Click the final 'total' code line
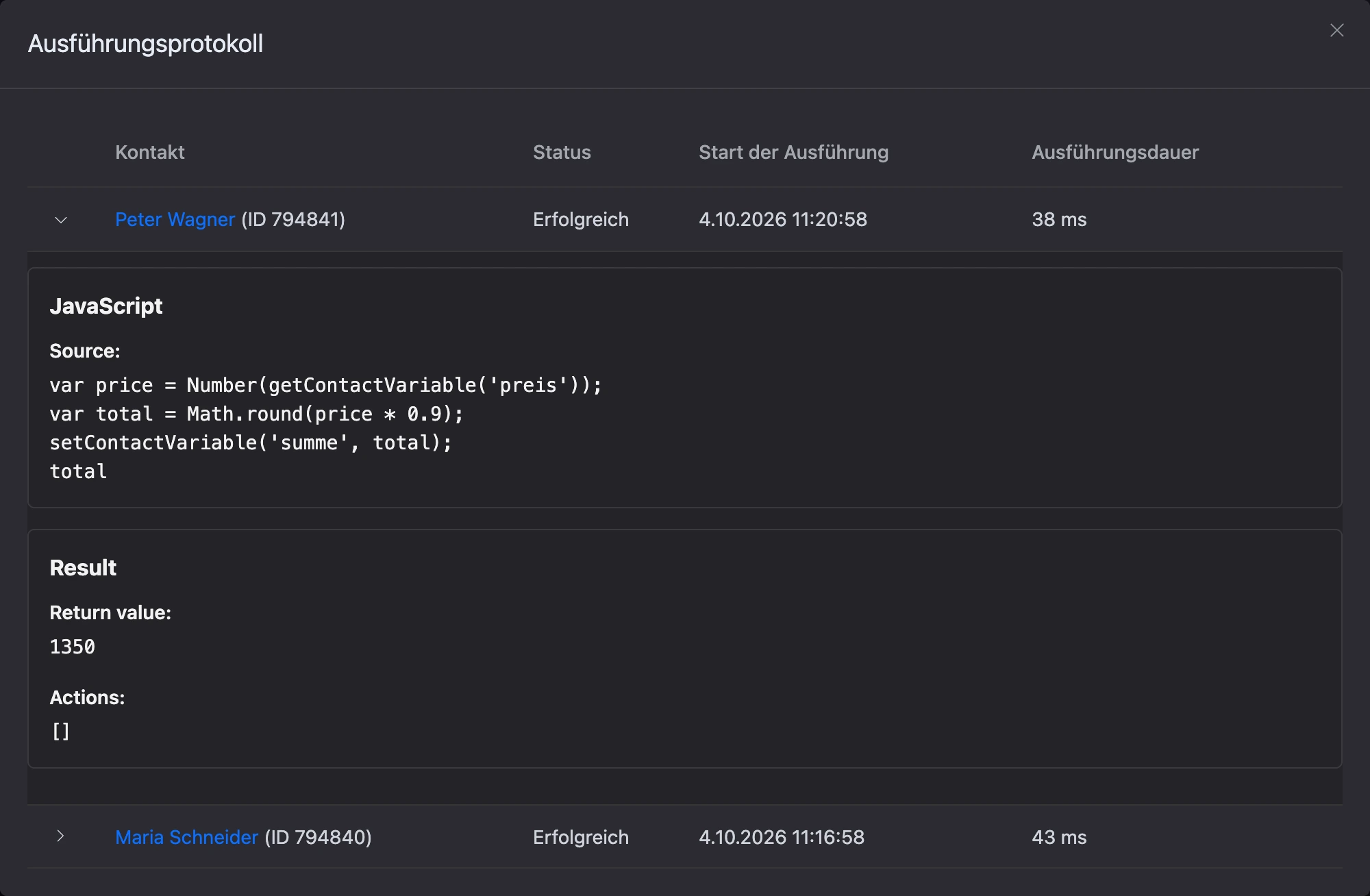The height and width of the screenshot is (896, 1370). click(78, 471)
